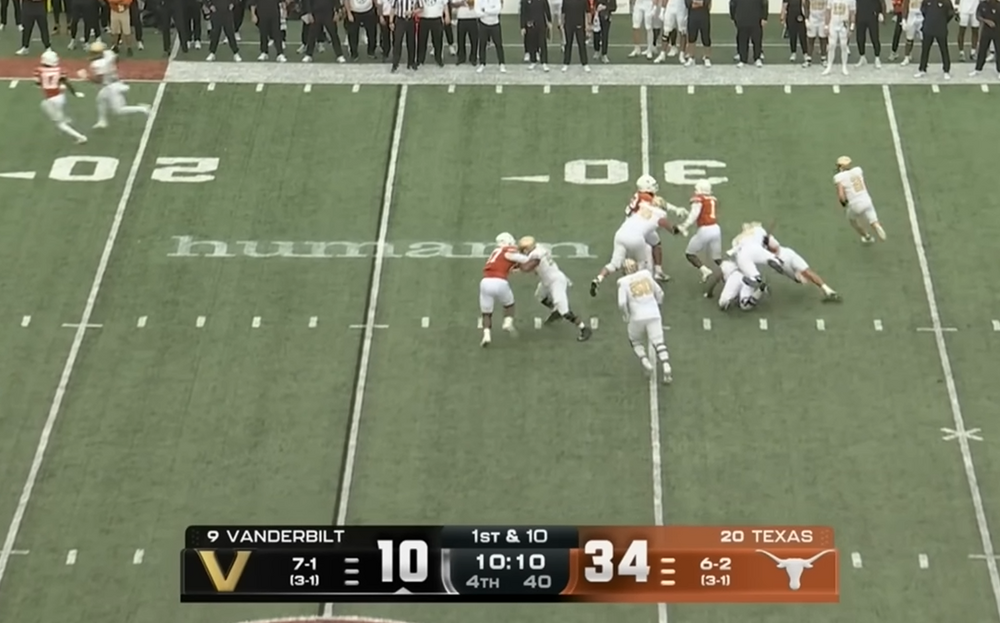The height and width of the screenshot is (623, 1000).
Task: Click the 10:10 game clock
Action: pyautogui.click(x=510, y=562)
